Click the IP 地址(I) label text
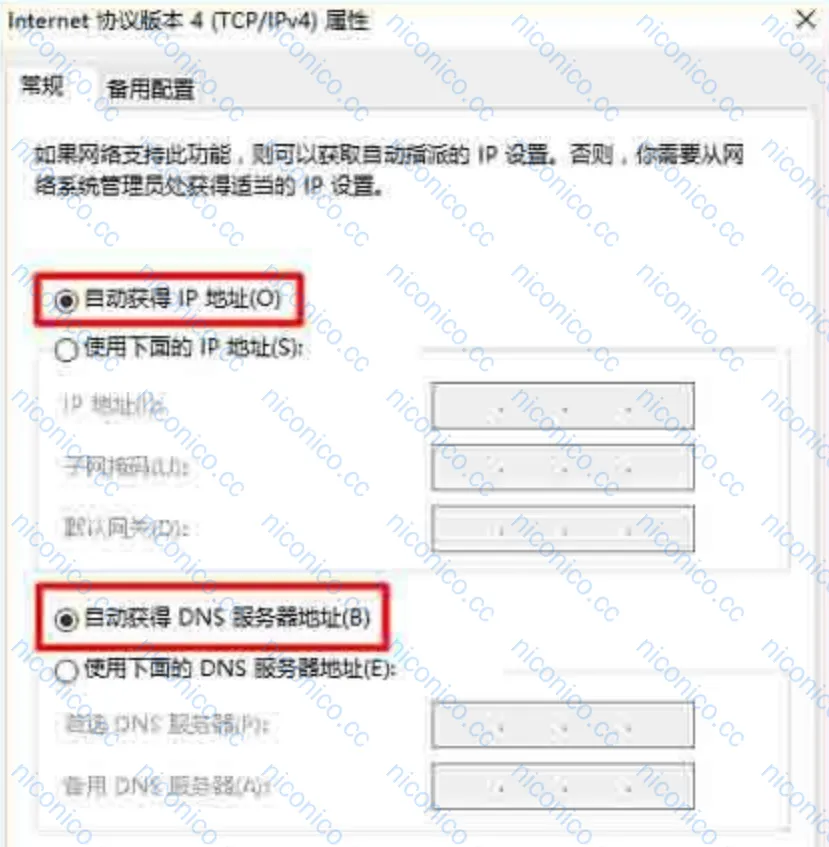 [113, 404]
